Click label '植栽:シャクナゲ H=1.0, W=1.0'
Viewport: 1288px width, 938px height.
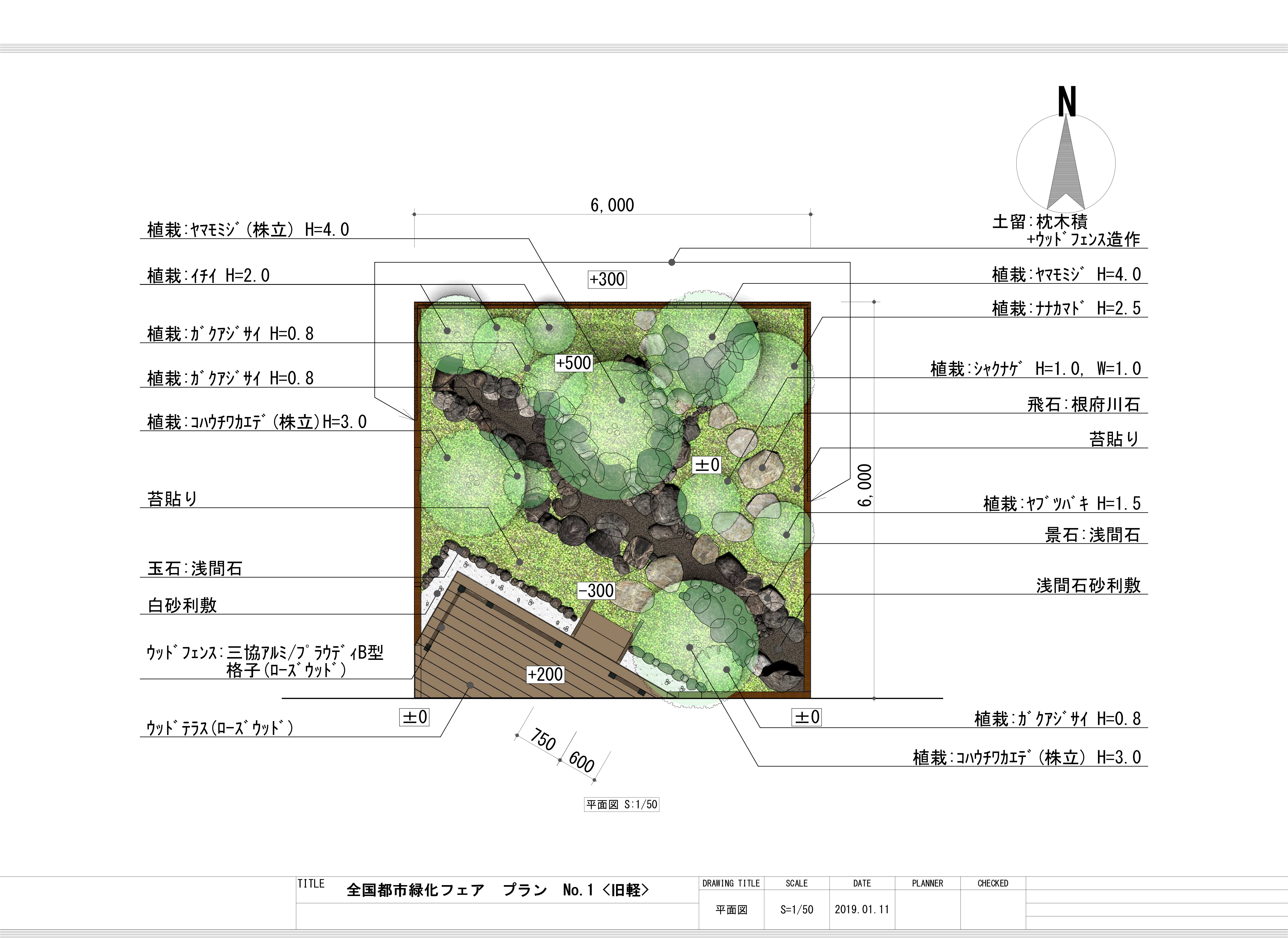[x=1035, y=369]
